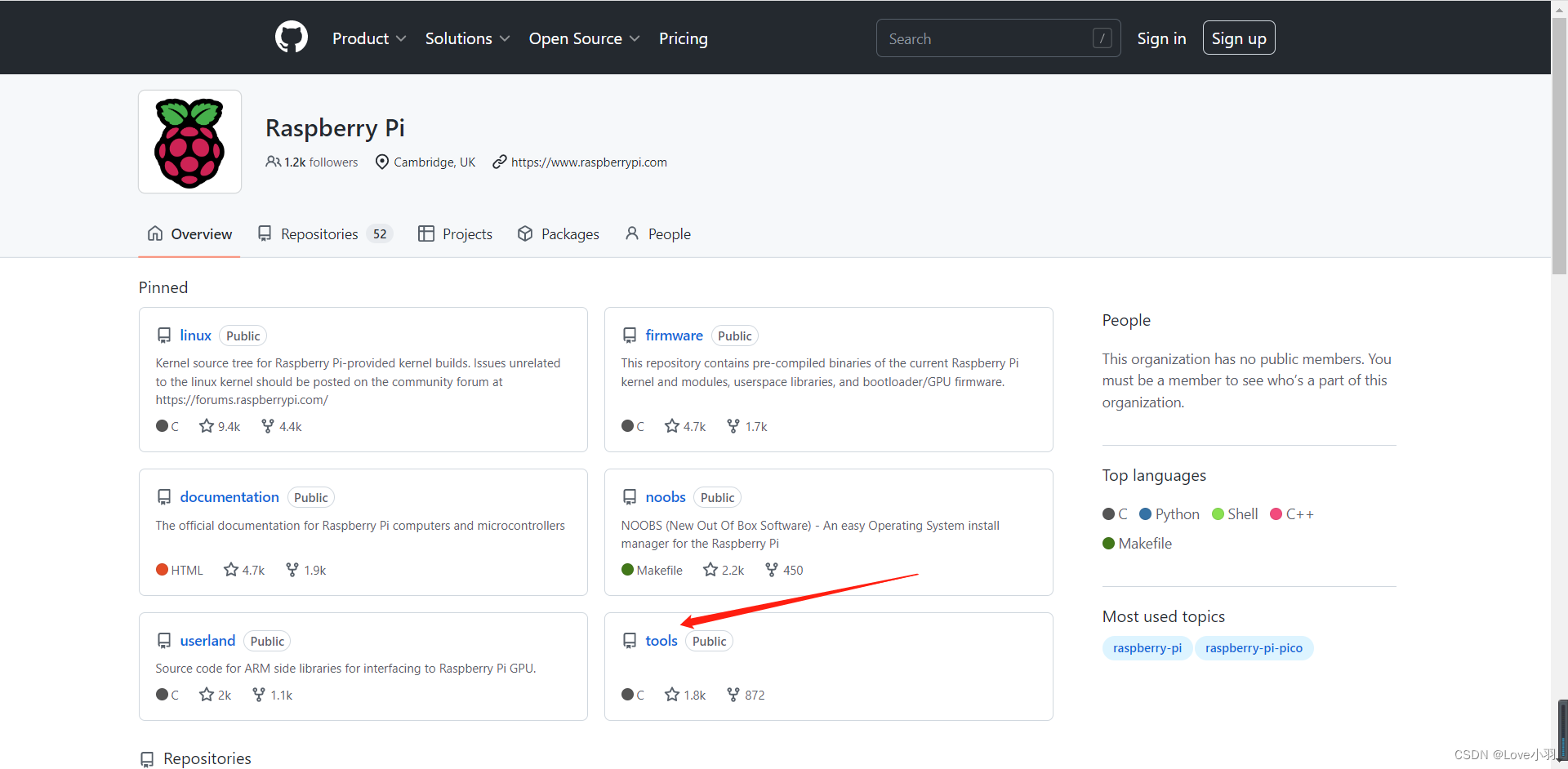The height and width of the screenshot is (769, 1568).
Task: Click the Makefile dot in Top languages
Action: pos(1108,544)
